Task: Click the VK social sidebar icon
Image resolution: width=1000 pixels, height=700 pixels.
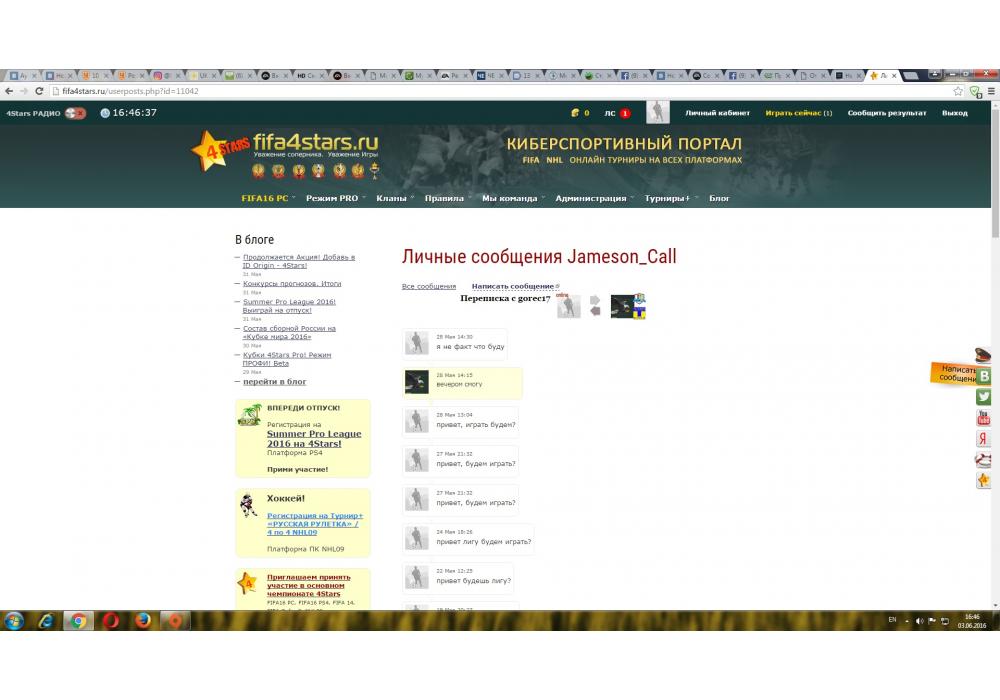Action: tap(984, 376)
